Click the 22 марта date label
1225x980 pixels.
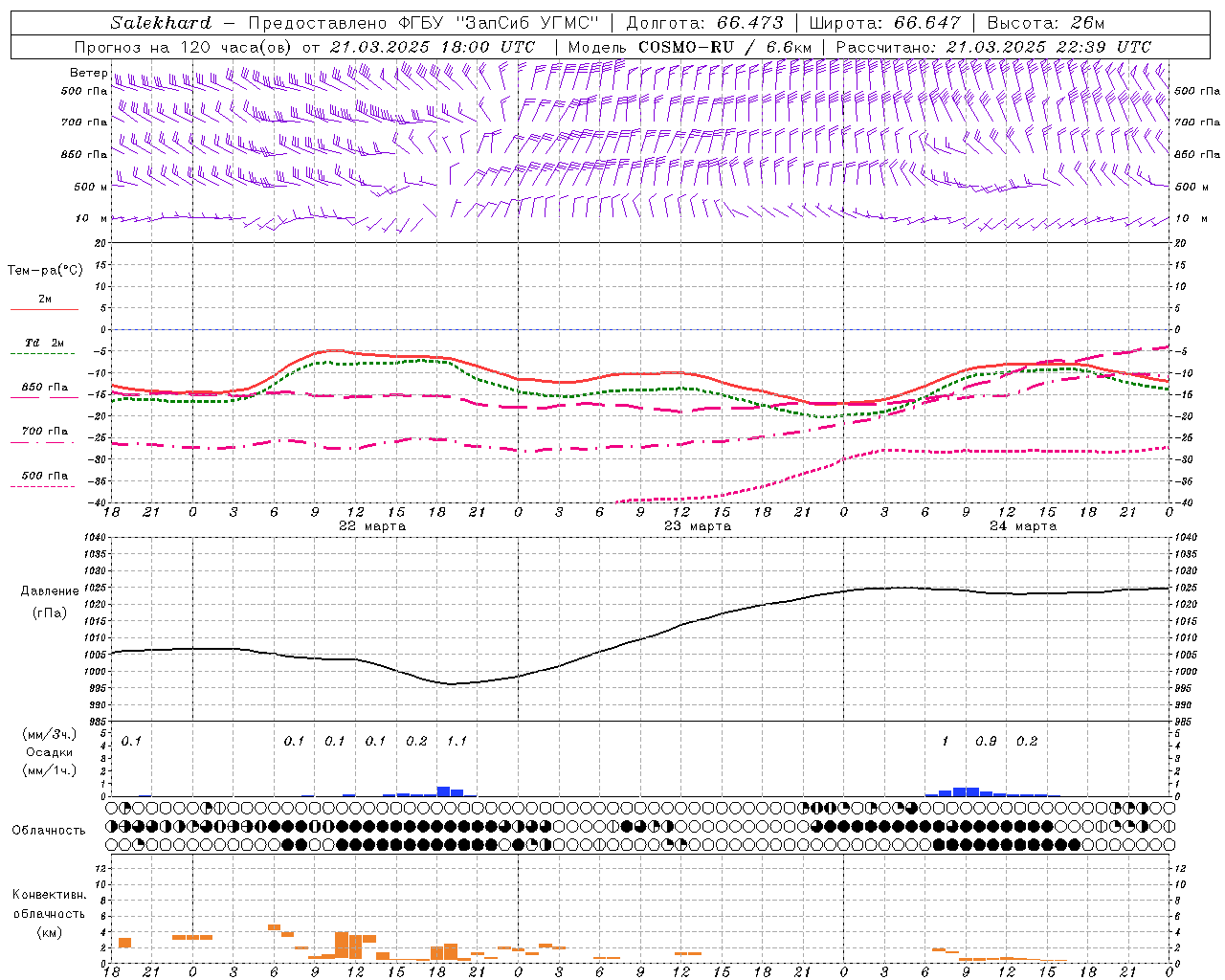372,526
